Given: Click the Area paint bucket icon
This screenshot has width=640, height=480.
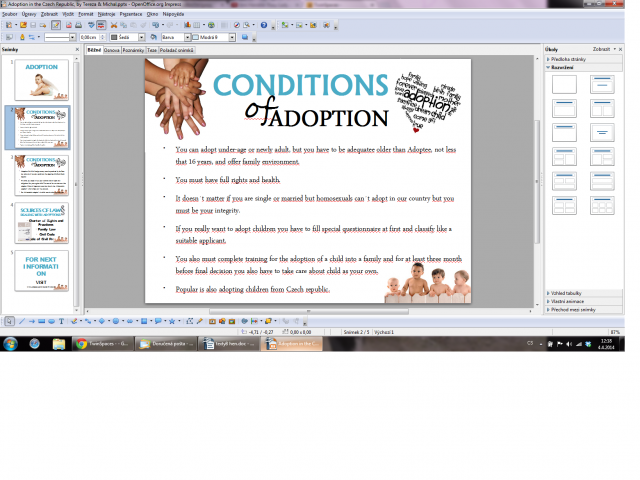Looking at the screenshot, I should 154,38.
